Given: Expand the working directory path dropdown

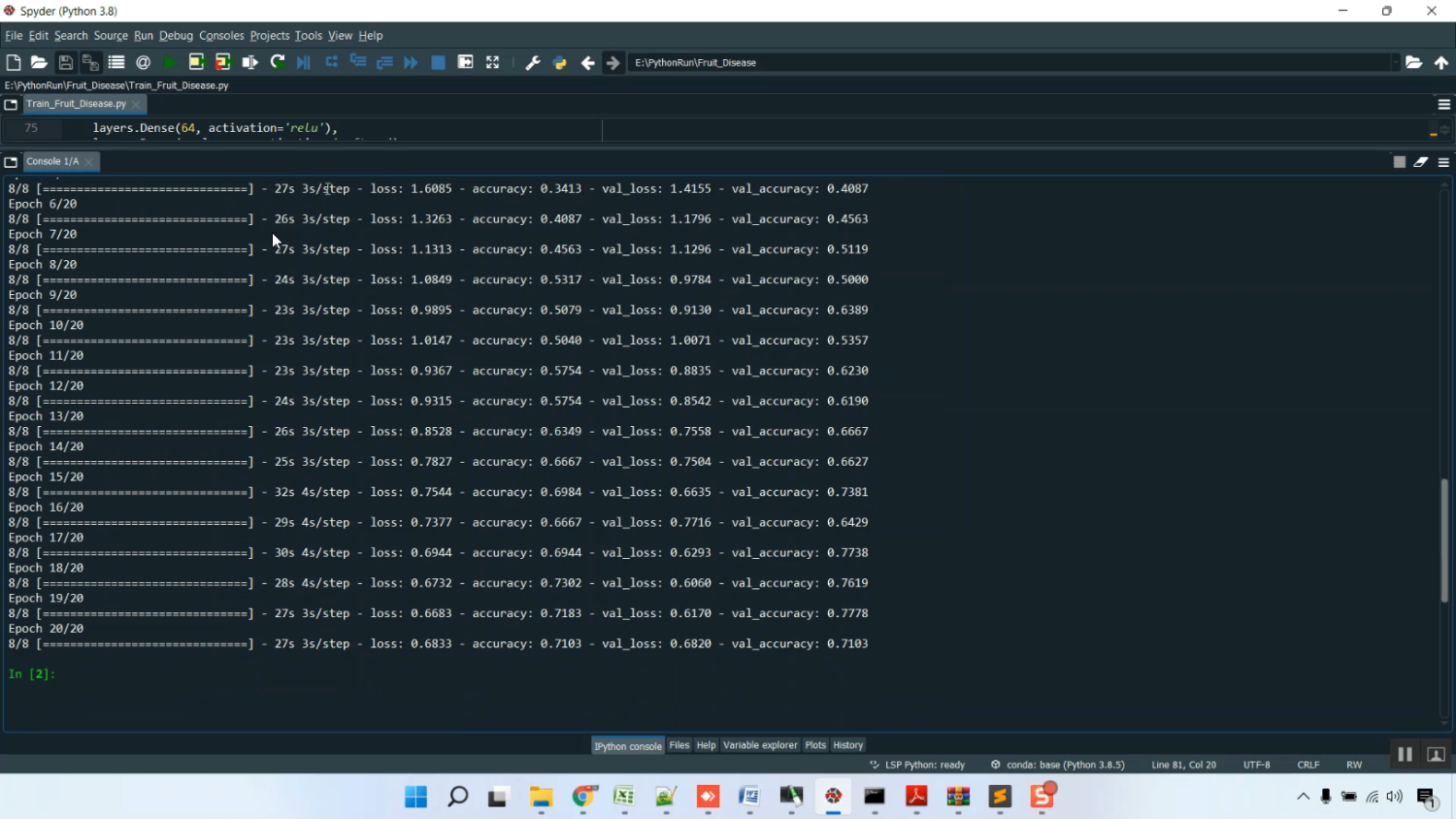Looking at the screenshot, I should pos(1395,63).
